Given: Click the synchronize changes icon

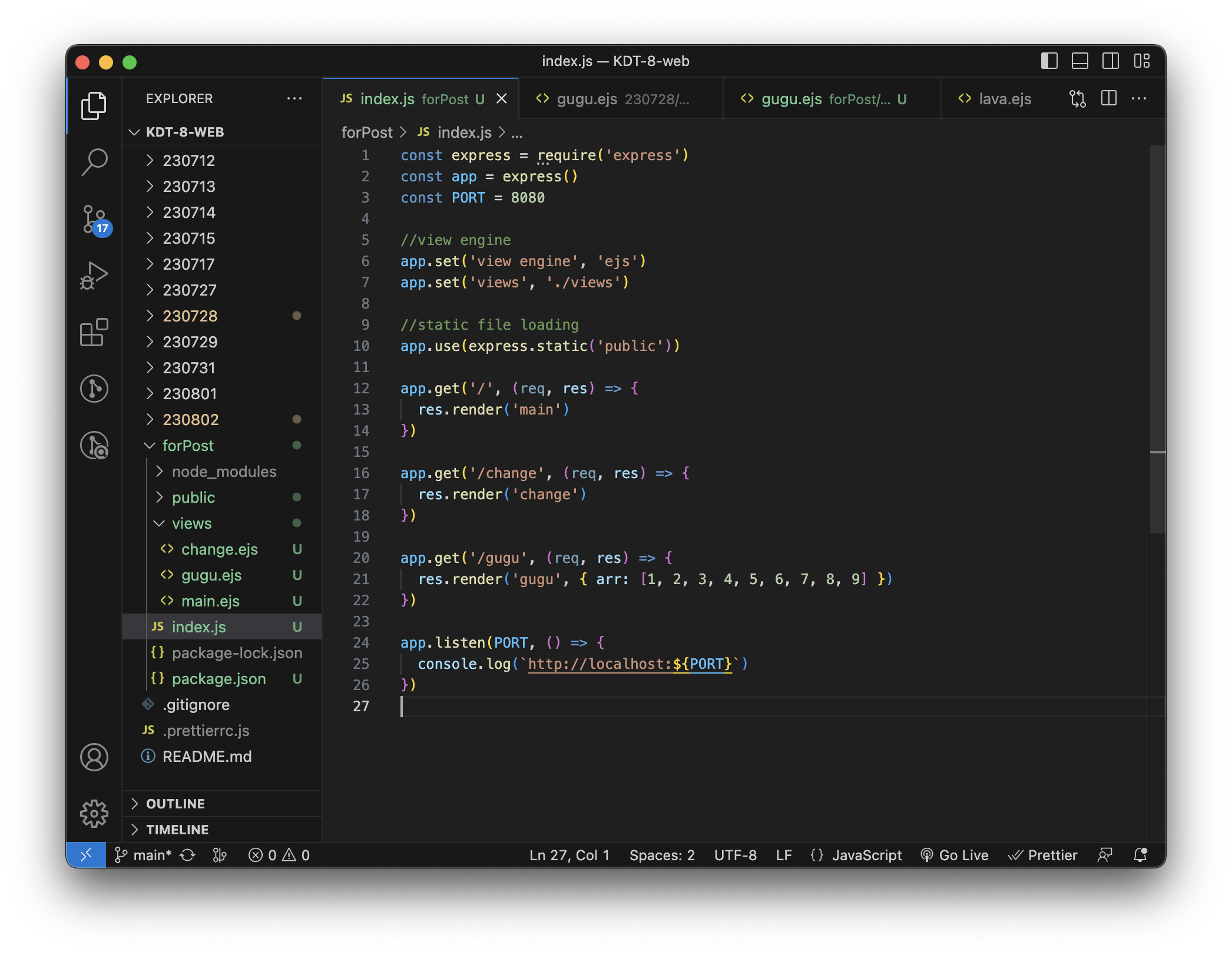Looking at the screenshot, I should tap(188, 855).
